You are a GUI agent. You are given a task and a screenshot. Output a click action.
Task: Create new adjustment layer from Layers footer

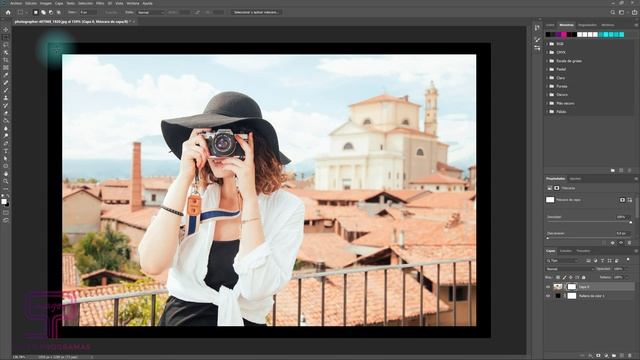pos(606,356)
